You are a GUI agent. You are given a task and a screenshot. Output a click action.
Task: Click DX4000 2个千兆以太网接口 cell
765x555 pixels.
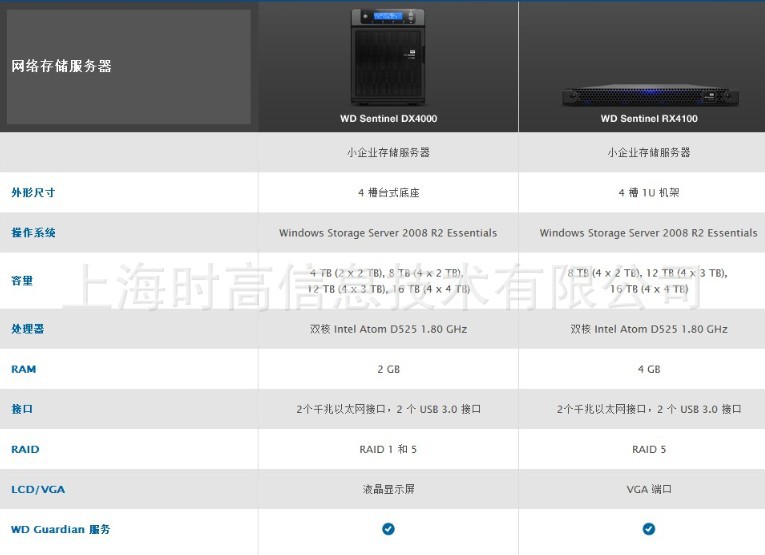pyautogui.click(x=388, y=409)
